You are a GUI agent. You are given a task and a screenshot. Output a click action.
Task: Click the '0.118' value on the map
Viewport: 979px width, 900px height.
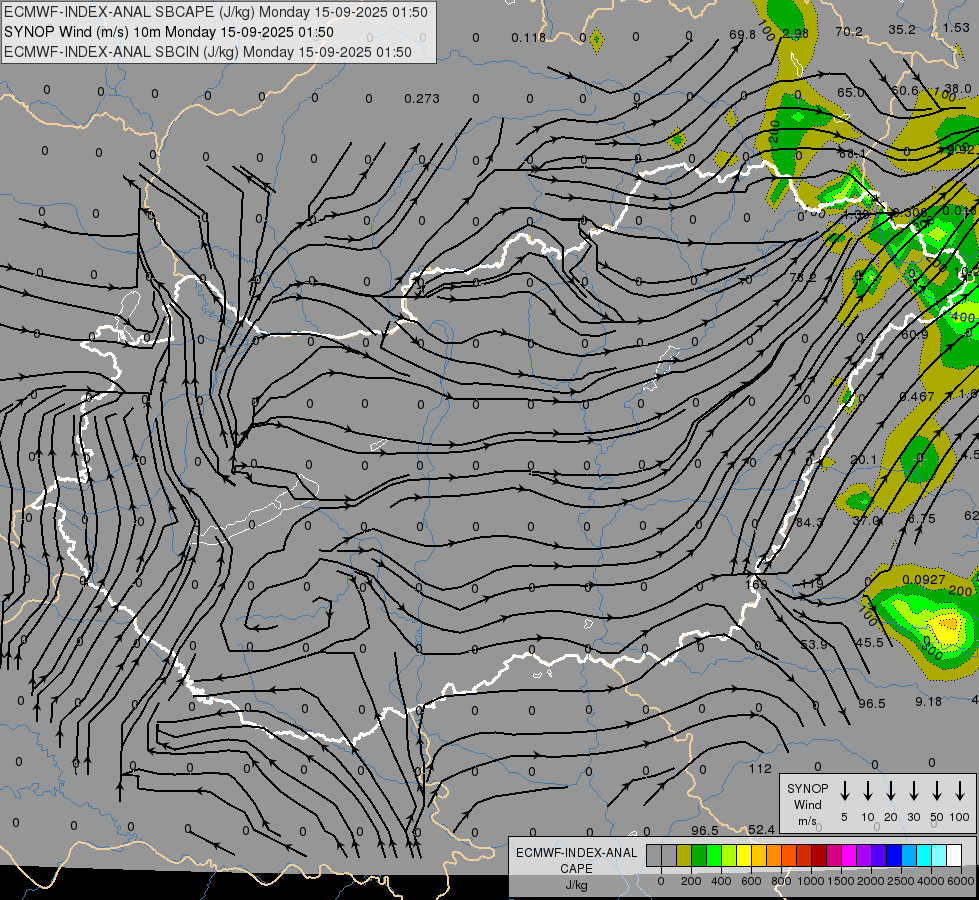528,38
